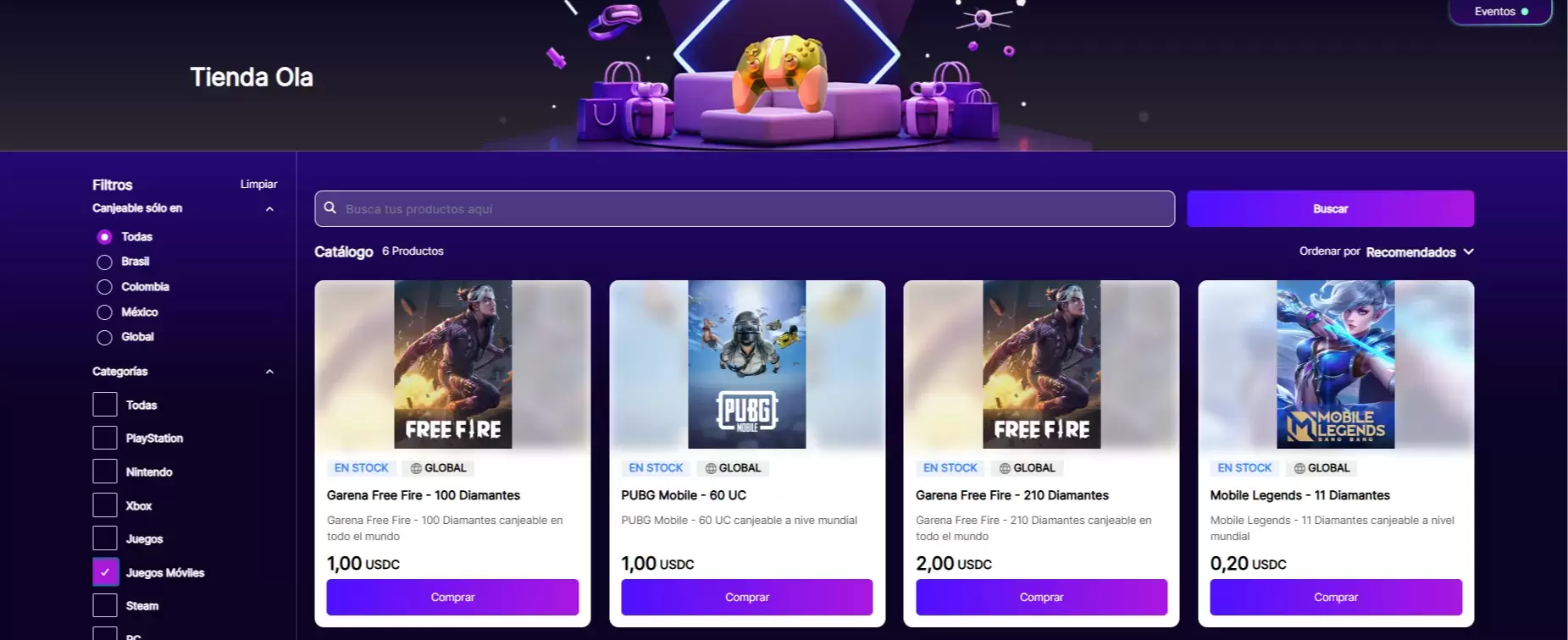
Task: Click the product search input field
Action: point(745,208)
